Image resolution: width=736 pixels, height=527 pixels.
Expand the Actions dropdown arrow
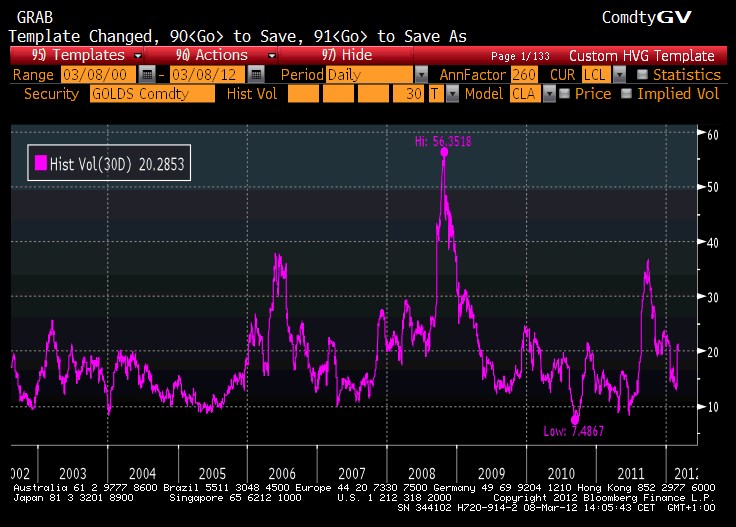pyautogui.click(x=271, y=56)
